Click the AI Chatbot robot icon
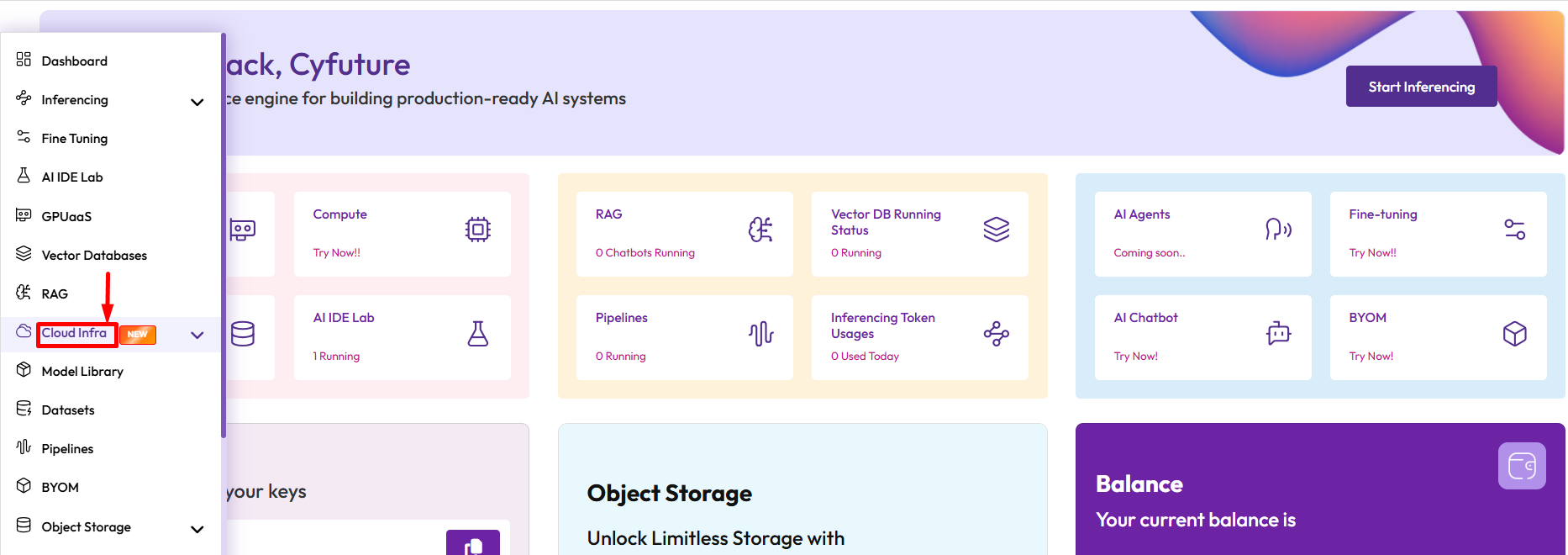Image resolution: width=1568 pixels, height=555 pixels. point(1278,334)
